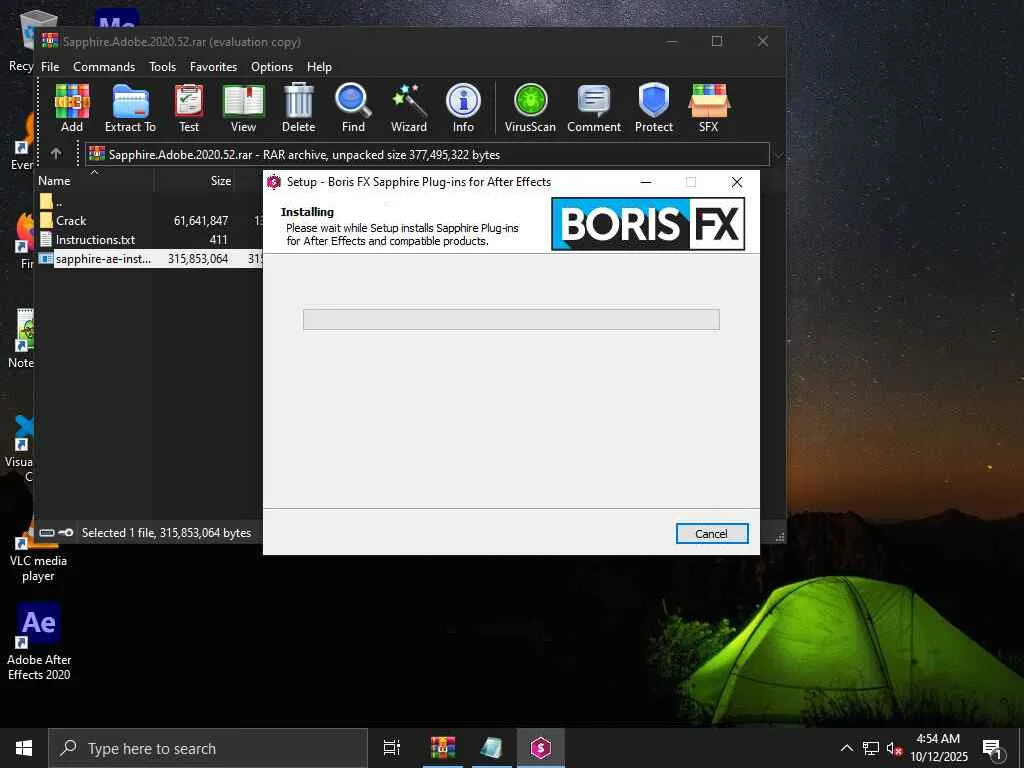
Task: Select the parent folder '..' row
Action: 150,202
